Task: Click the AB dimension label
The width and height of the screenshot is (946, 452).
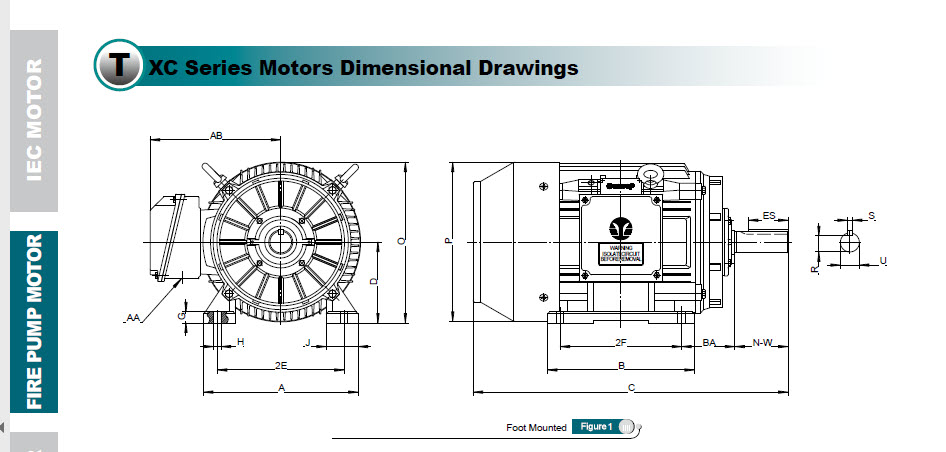Action: pyautogui.click(x=216, y=135)
